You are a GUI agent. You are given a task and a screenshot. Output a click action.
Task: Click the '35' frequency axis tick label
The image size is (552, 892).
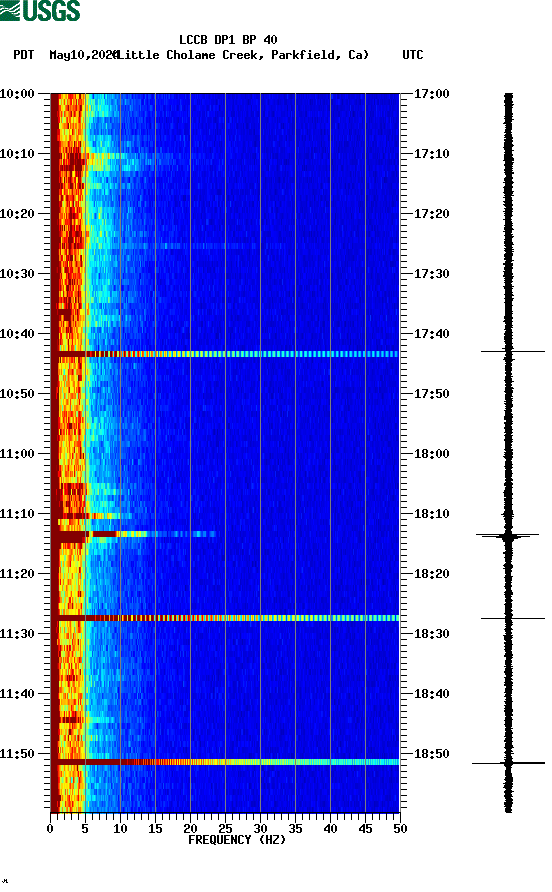pyautogui.click(x=295, y=829)
